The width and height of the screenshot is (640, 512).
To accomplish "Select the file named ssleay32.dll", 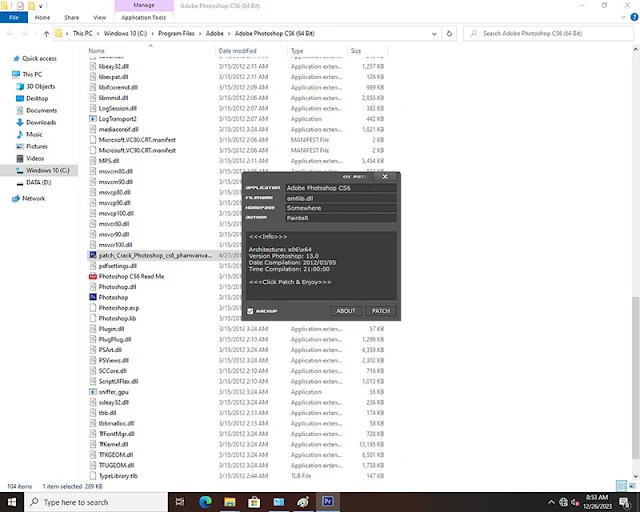I will tap(113, 403).
